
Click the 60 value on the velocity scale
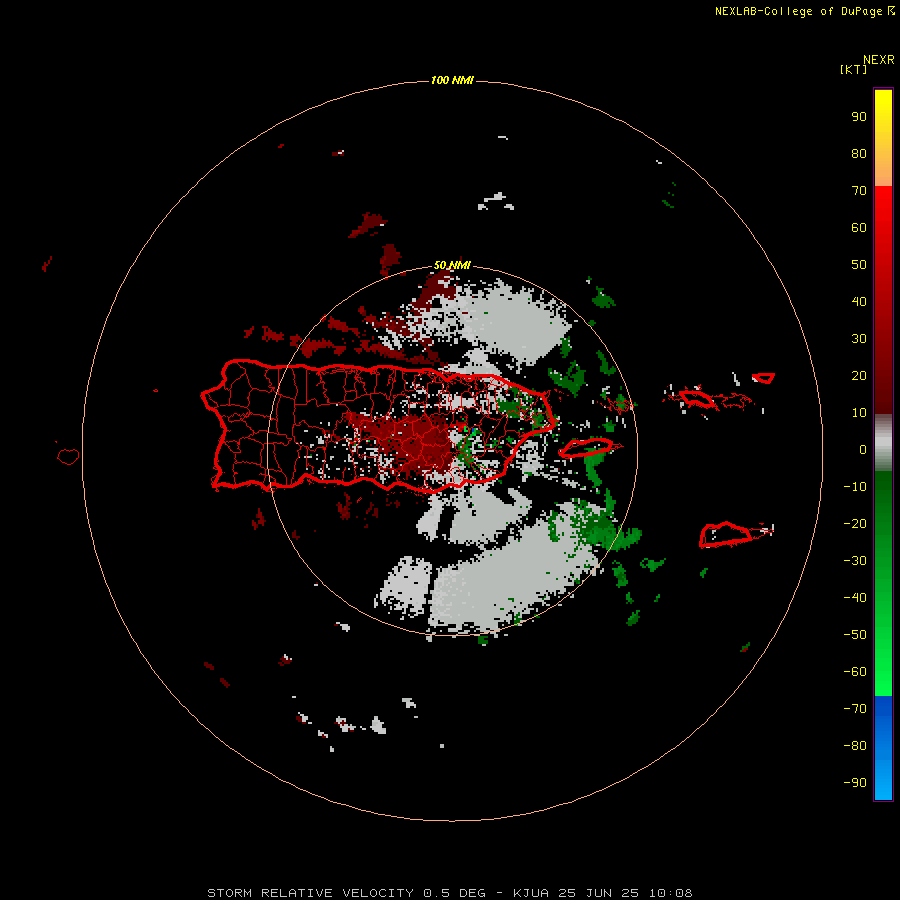[x=859, y=227]
